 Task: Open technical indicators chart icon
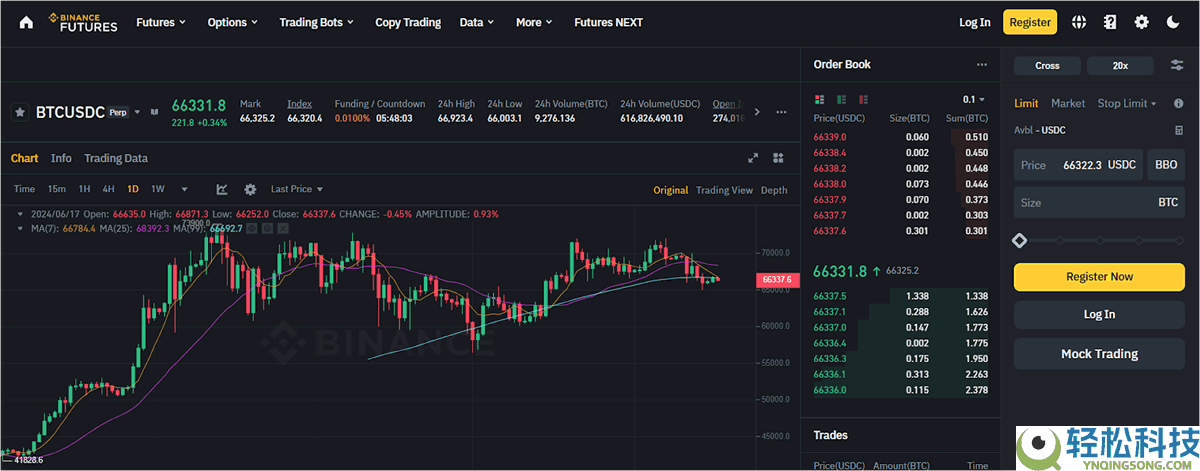click(222, 189)
